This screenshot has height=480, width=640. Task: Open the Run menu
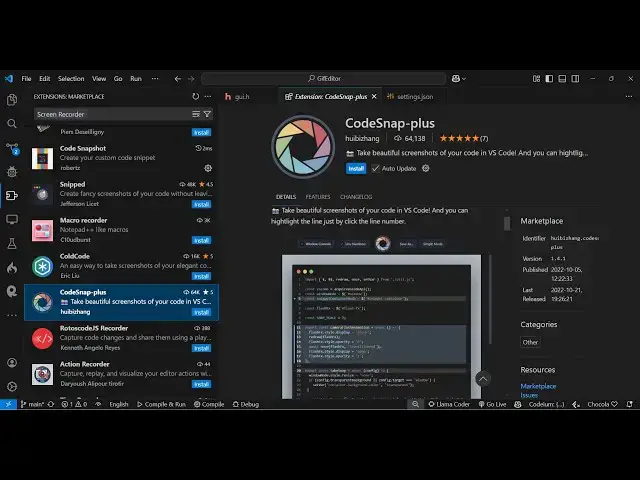[x=136, y=78]
